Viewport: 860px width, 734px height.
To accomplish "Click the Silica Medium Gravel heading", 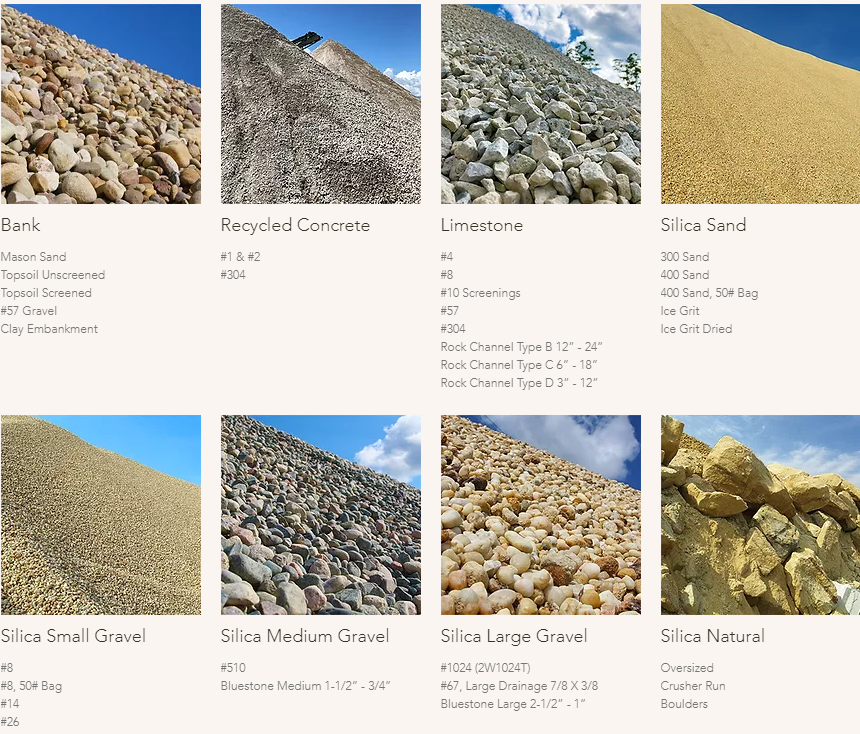I will (304, 636).
